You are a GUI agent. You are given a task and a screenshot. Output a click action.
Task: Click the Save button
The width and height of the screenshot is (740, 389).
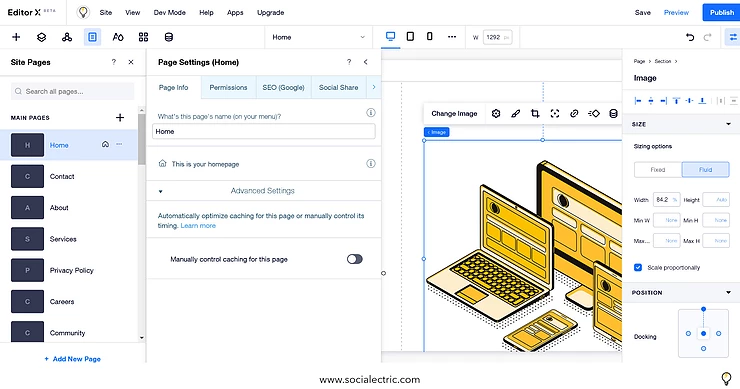tap(642, 12)
